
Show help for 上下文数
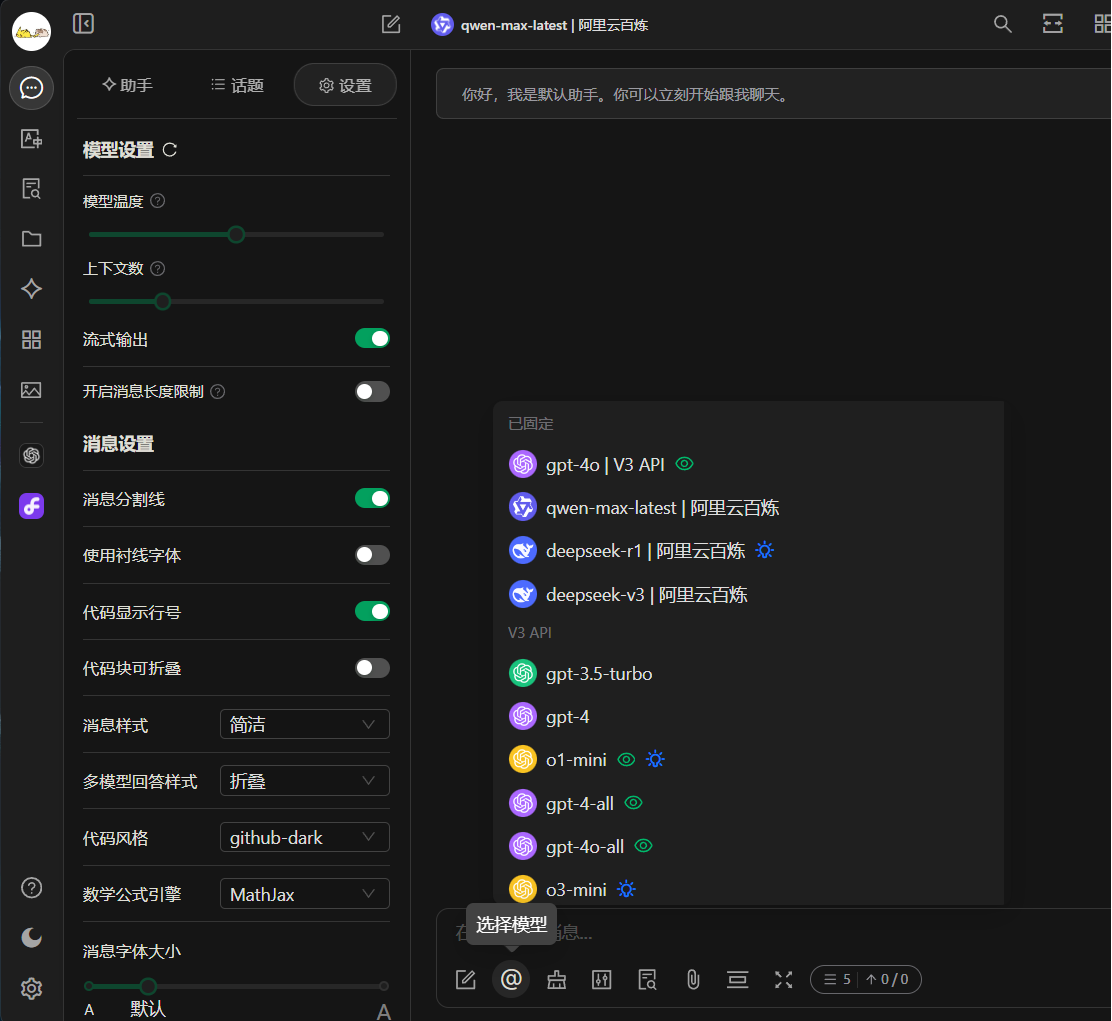pyautogui.click(x=158, y=269)
